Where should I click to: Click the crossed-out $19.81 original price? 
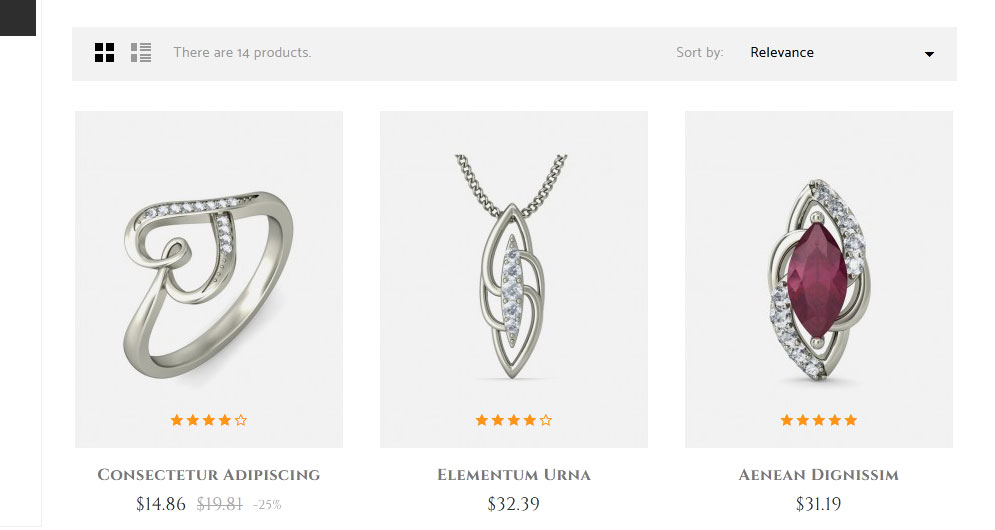coord(220,504)
